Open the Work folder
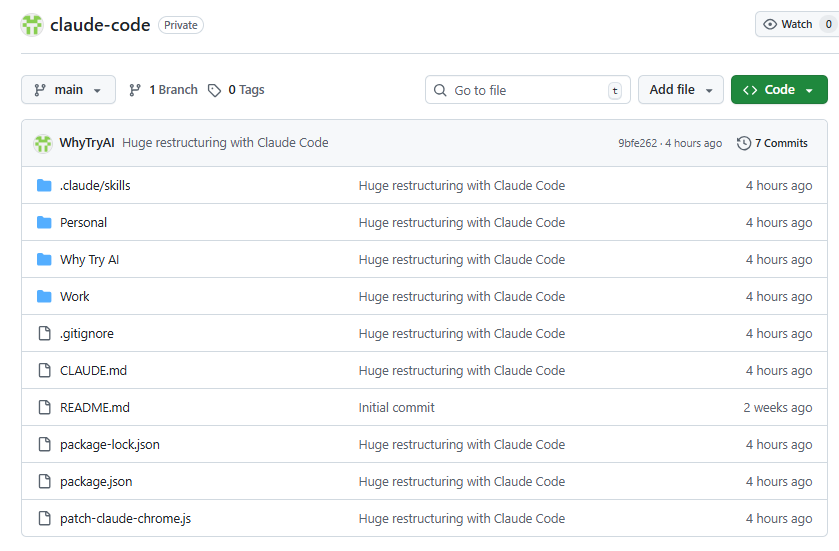The image size is (839, 551). coord(74,296)
